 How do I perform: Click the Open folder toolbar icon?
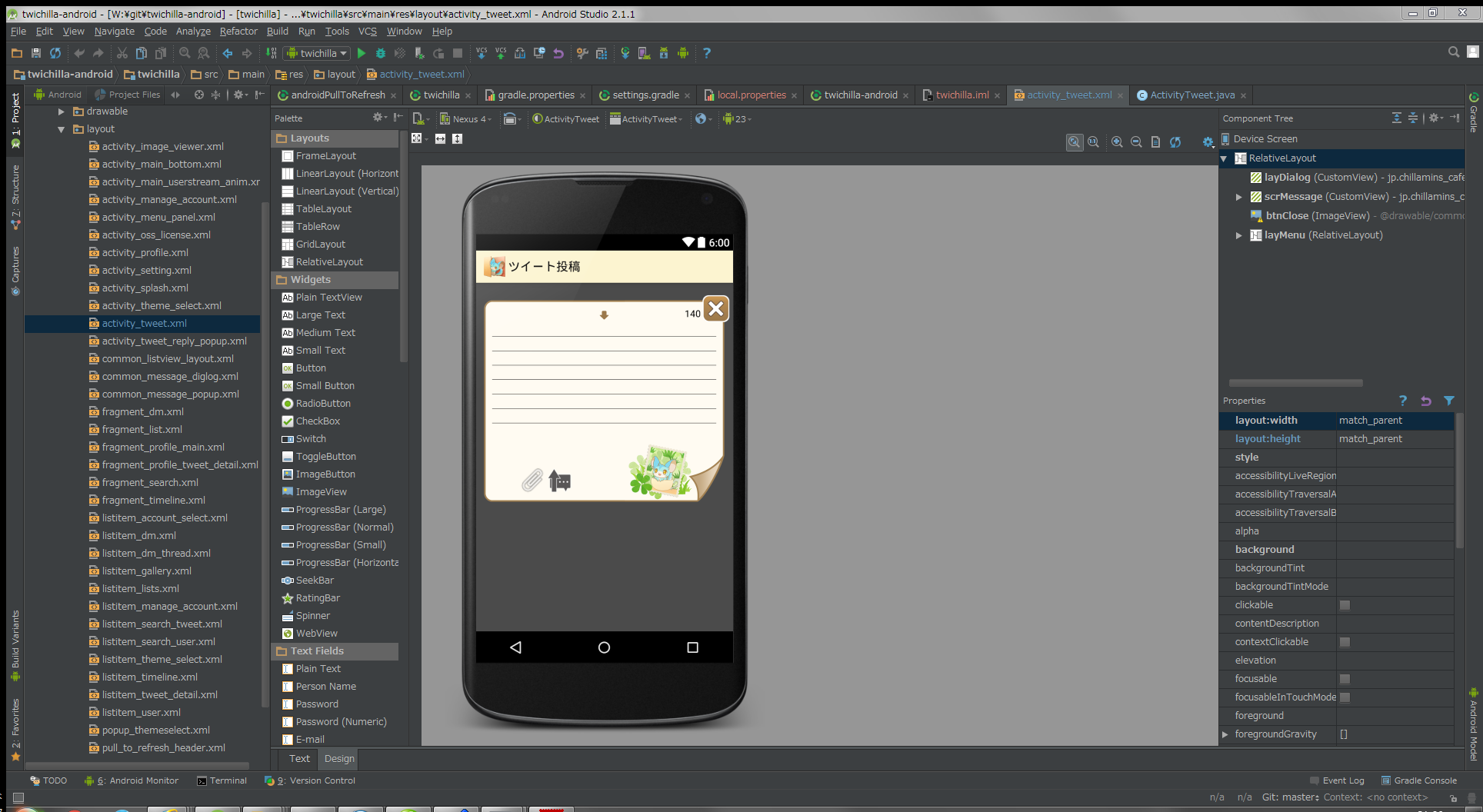tap(17, 53)
